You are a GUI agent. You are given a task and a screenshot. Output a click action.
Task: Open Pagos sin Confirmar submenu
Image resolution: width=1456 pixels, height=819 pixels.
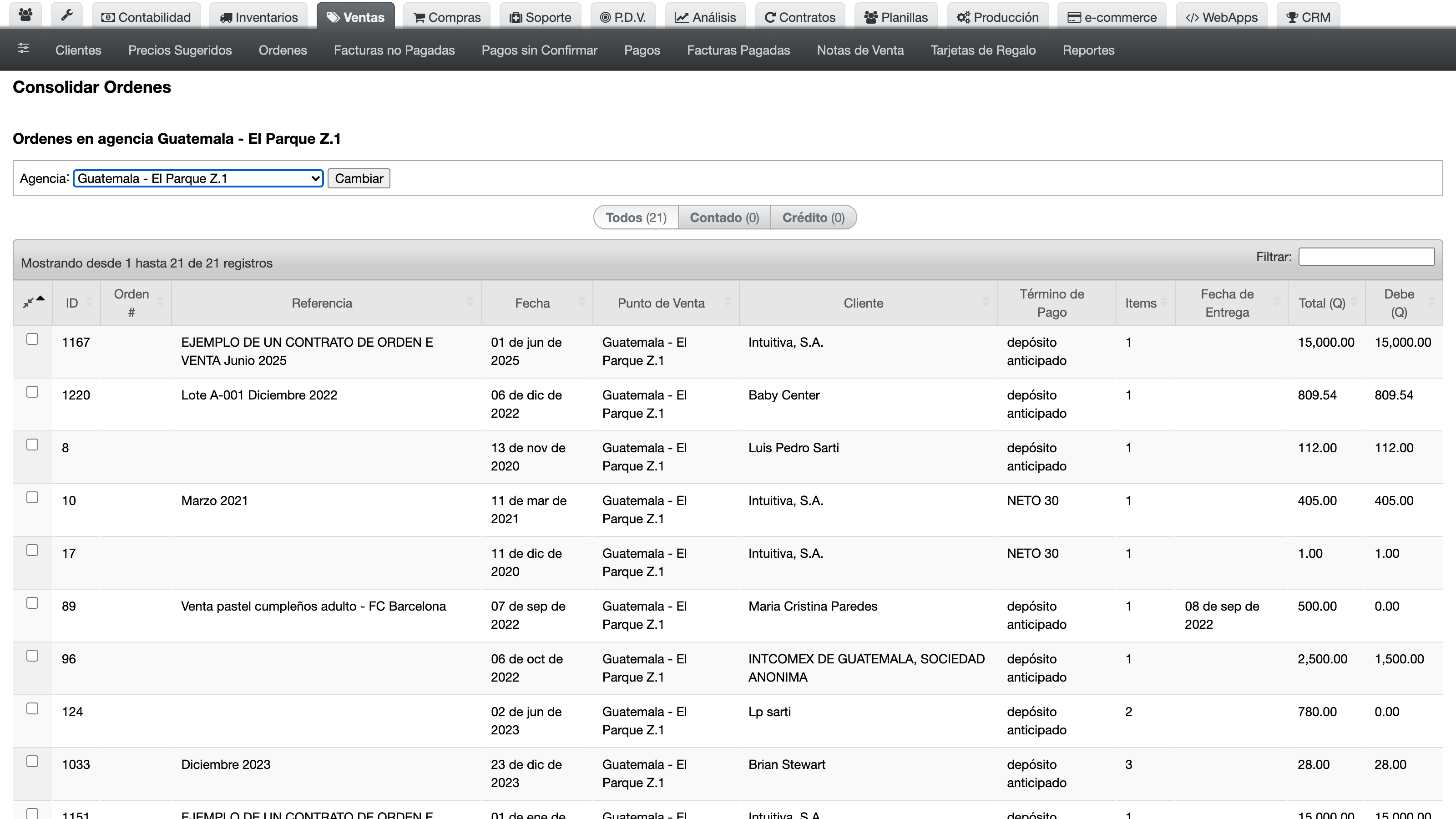click(539, 51)
